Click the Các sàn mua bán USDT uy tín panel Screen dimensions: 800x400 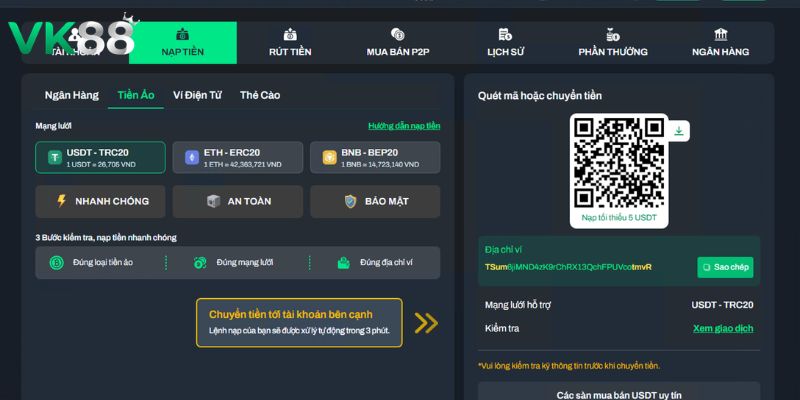pos(619,391)
